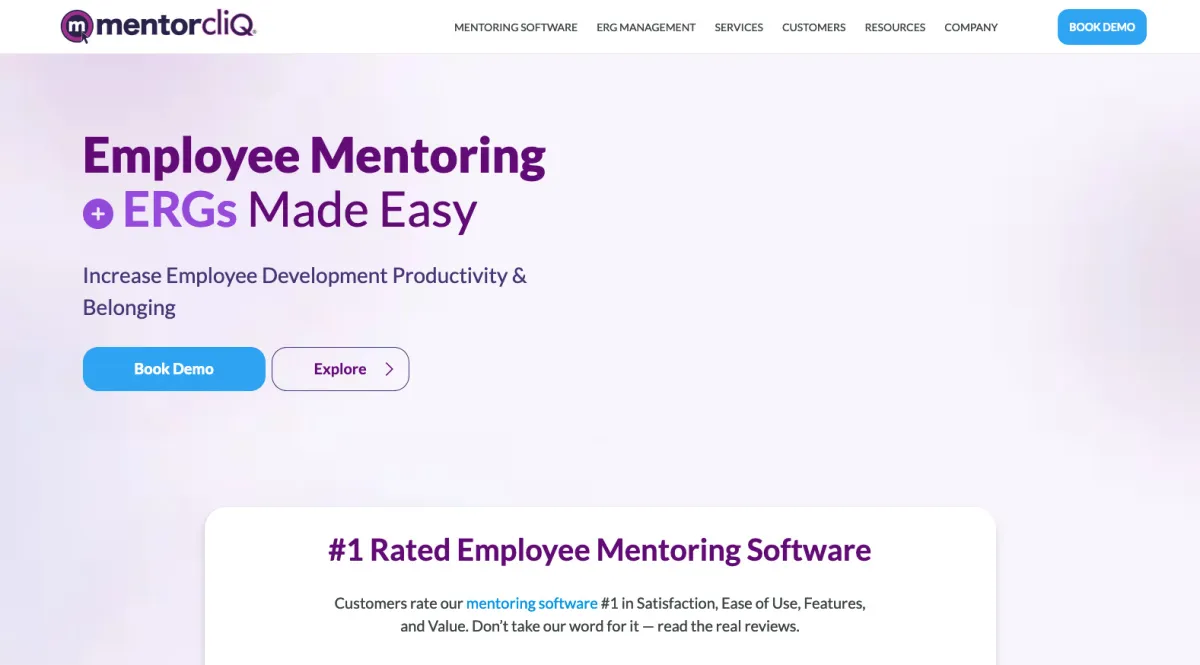Click the #1 Rated Employee Mentoring Software heading
The width and height of the screenshot is (1200, 665).
point(600,550)
